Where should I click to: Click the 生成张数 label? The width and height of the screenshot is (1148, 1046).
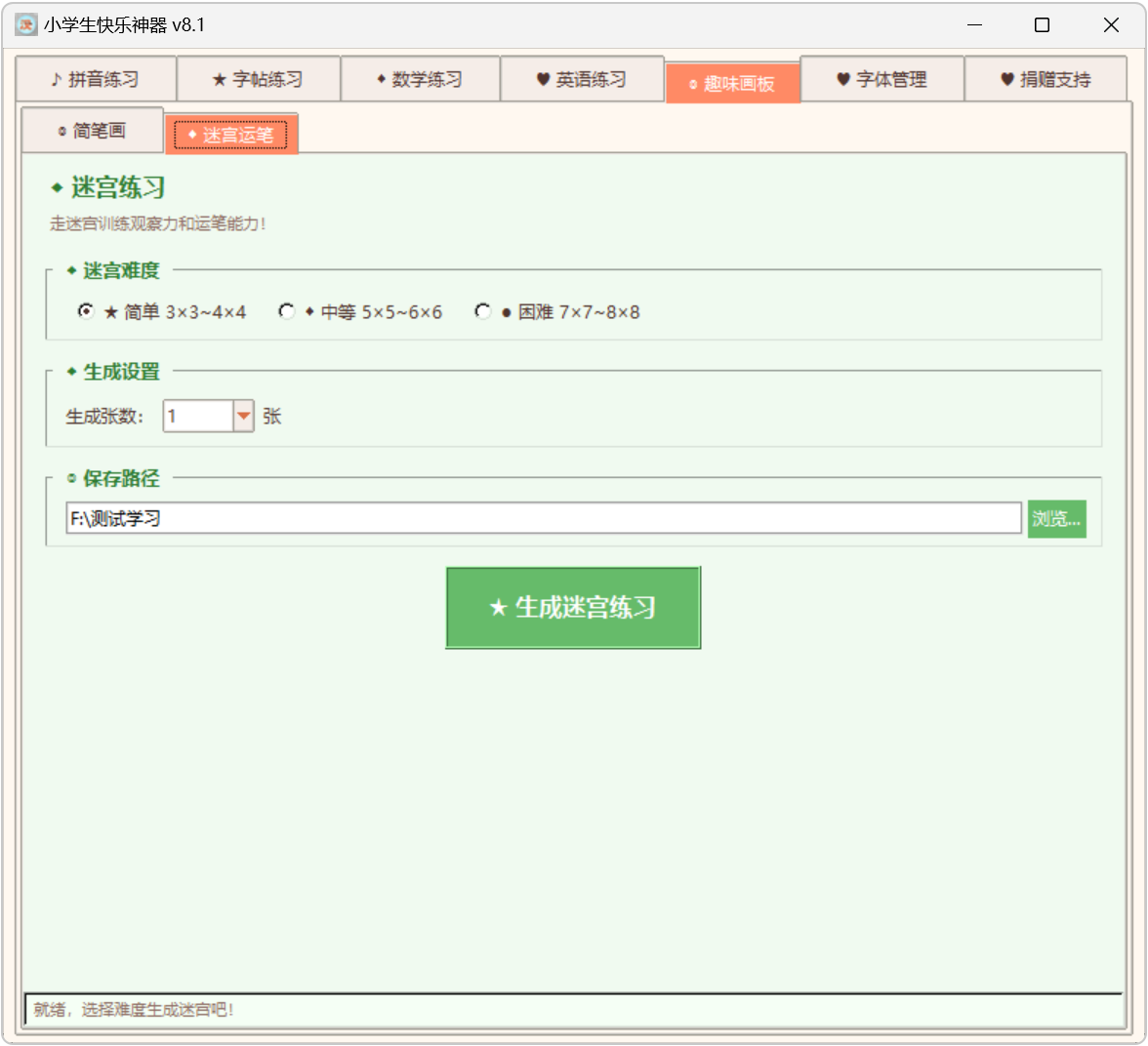click(x=104, y=417)
